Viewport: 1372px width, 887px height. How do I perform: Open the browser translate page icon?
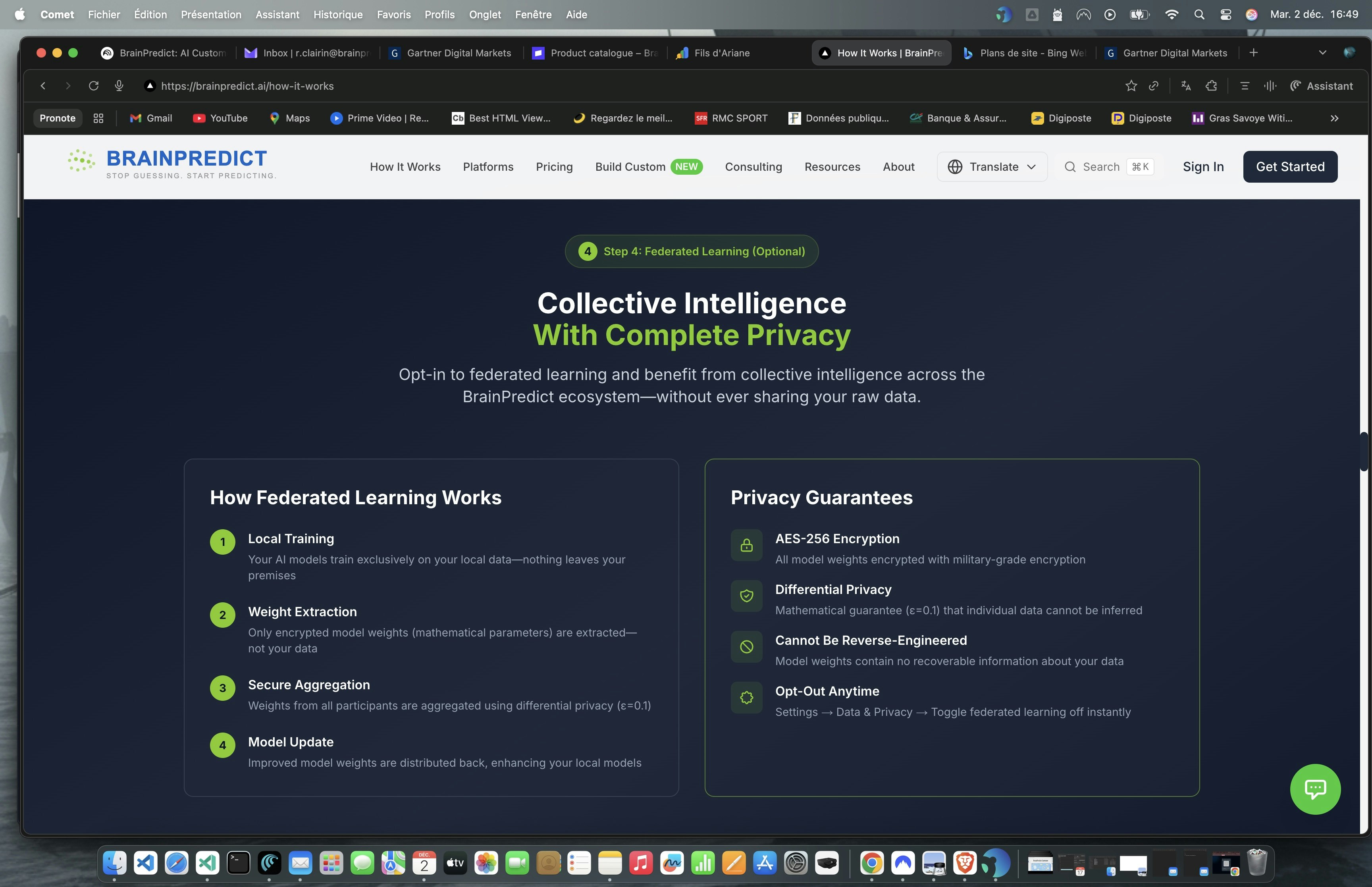click(1185, 85)
